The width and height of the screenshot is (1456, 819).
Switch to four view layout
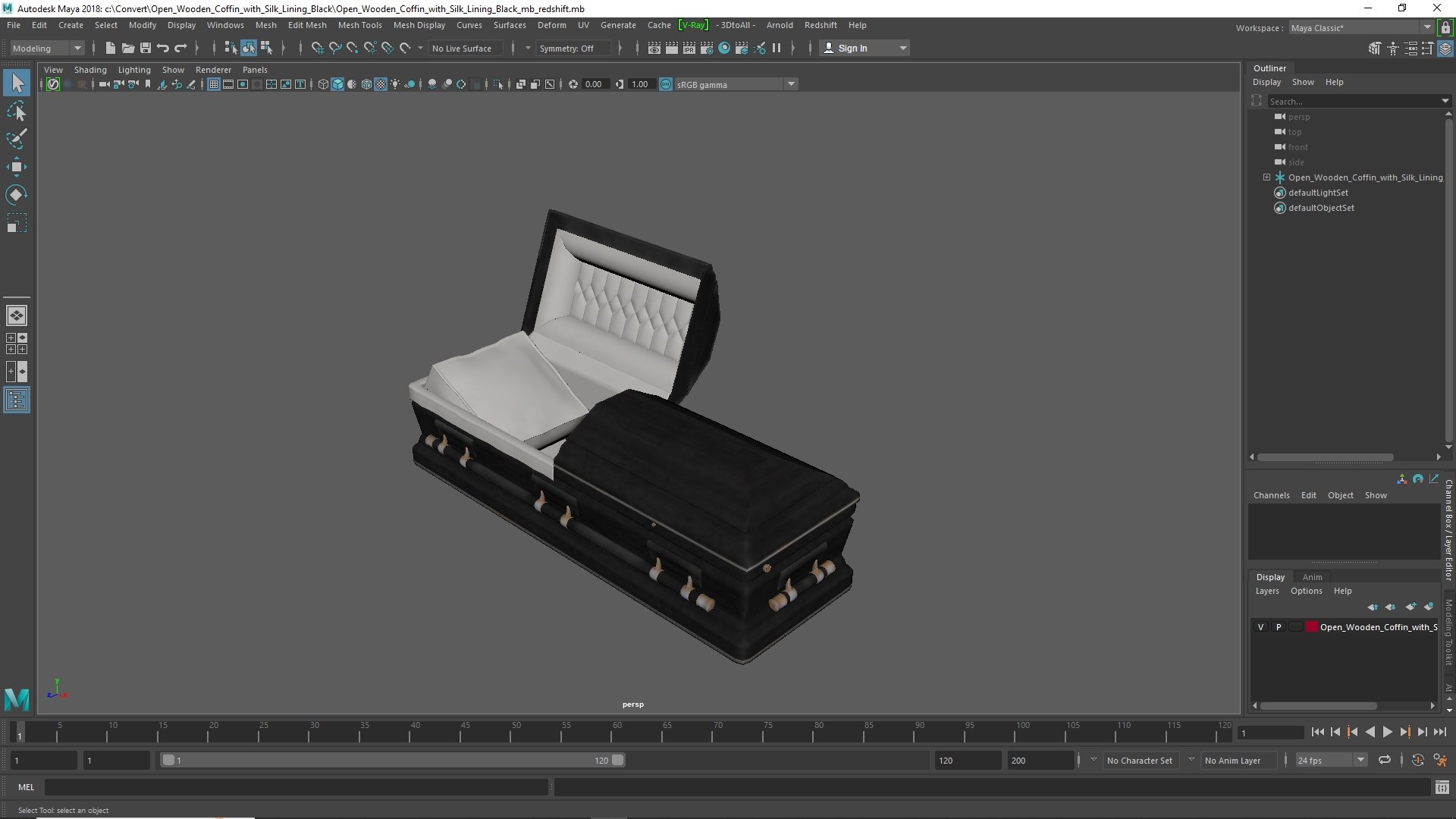click(x=17, y=344)
